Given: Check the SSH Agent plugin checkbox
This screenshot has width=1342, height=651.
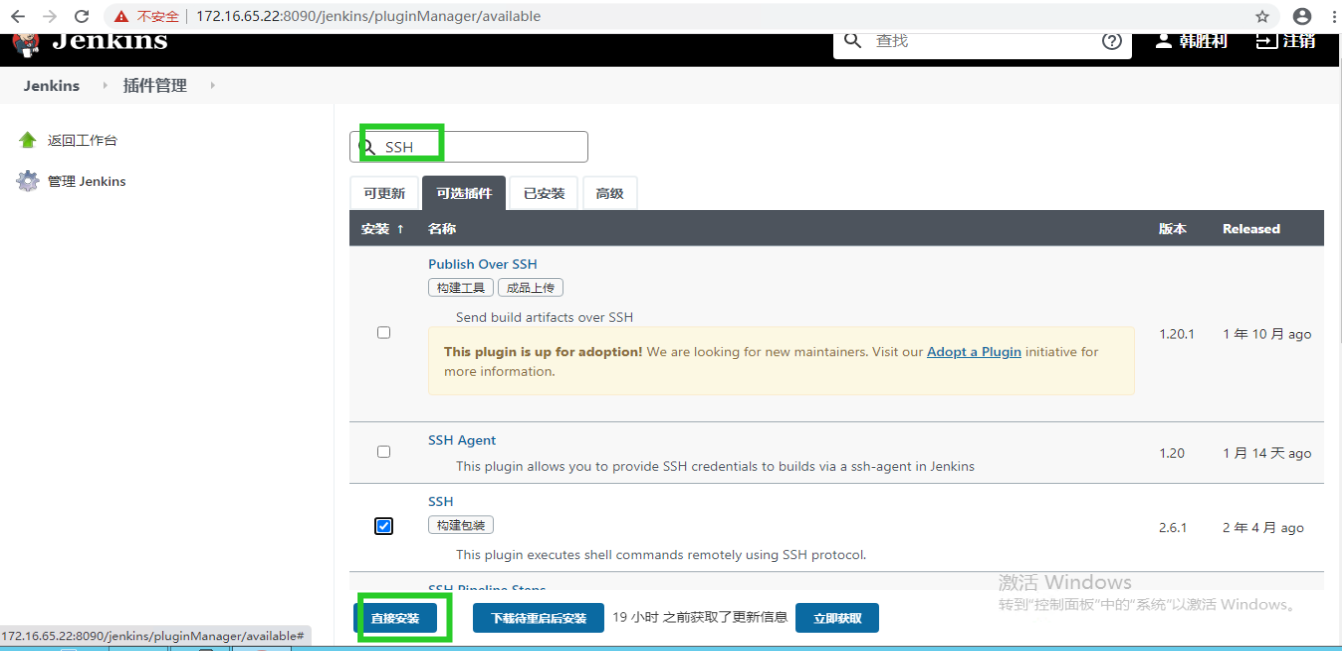Looking at the screenshot, I should tap(384, 452).
